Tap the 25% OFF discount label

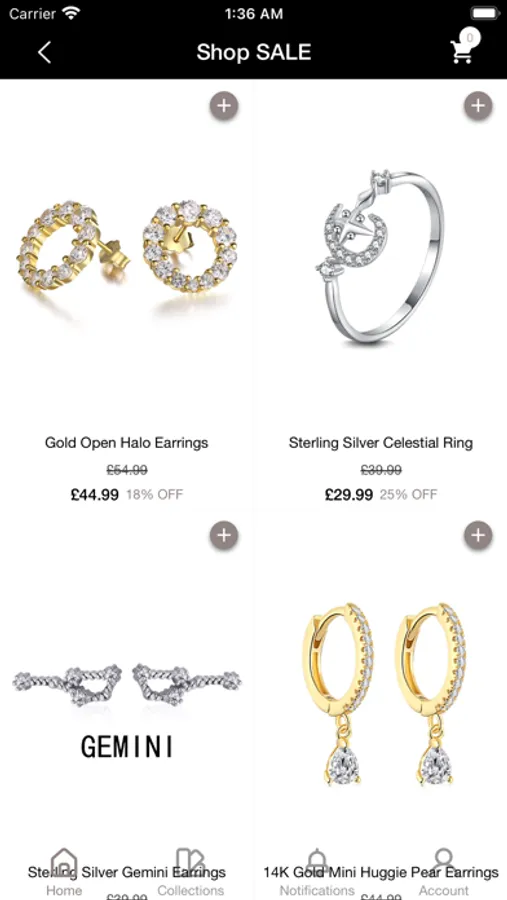click(x=408, y=494)
